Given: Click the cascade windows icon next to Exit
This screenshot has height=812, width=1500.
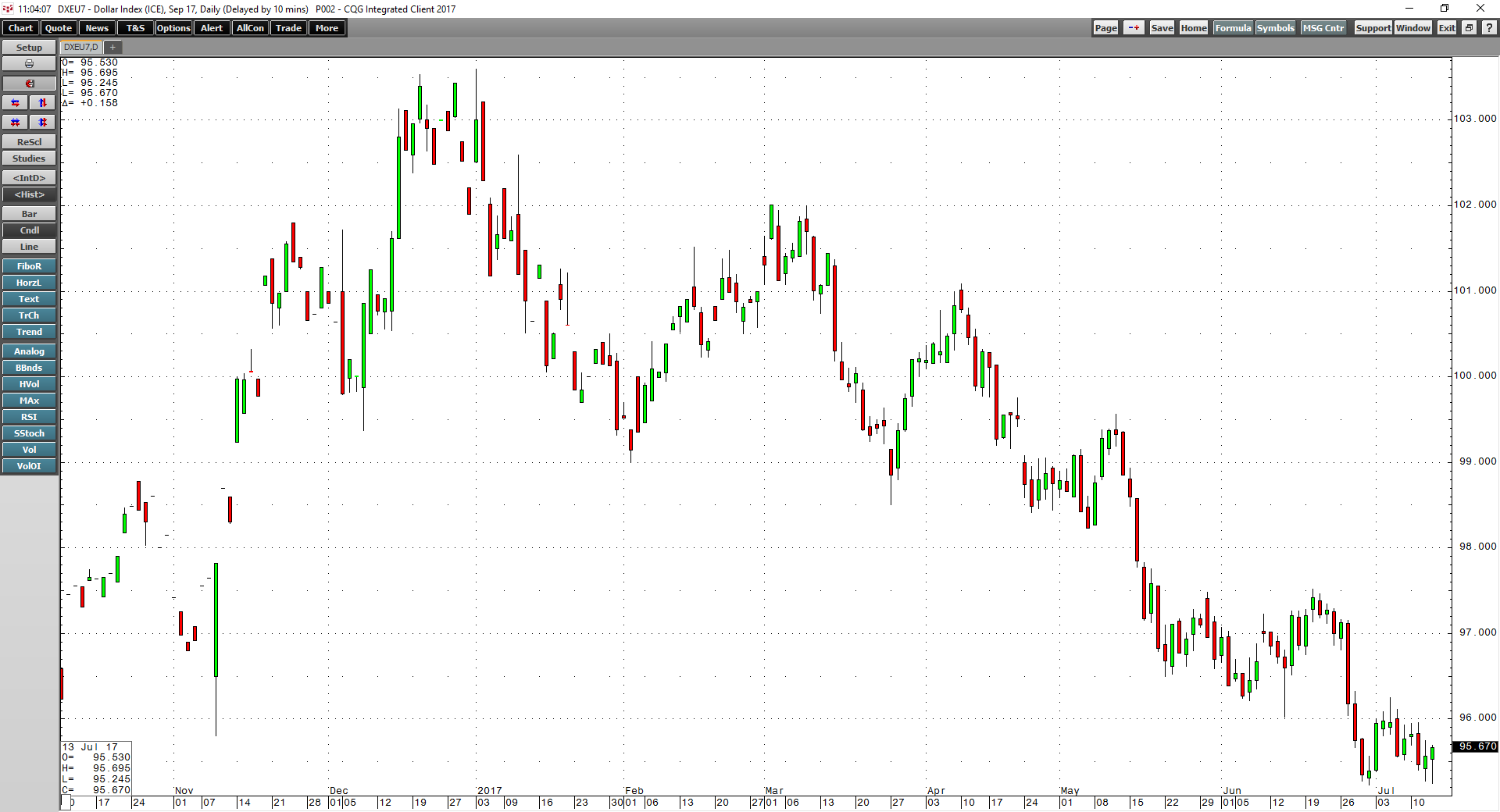Looking at the screenshot, I should pyautogui.click(x=1469, y=28).
